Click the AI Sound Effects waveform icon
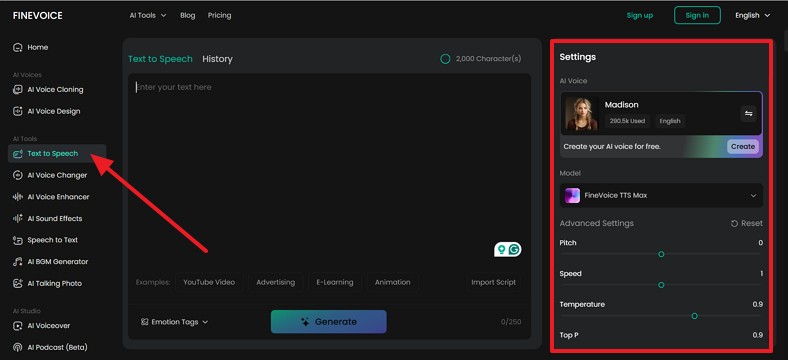Viewport: 788px width, 360px height. [x=18, y=218]
